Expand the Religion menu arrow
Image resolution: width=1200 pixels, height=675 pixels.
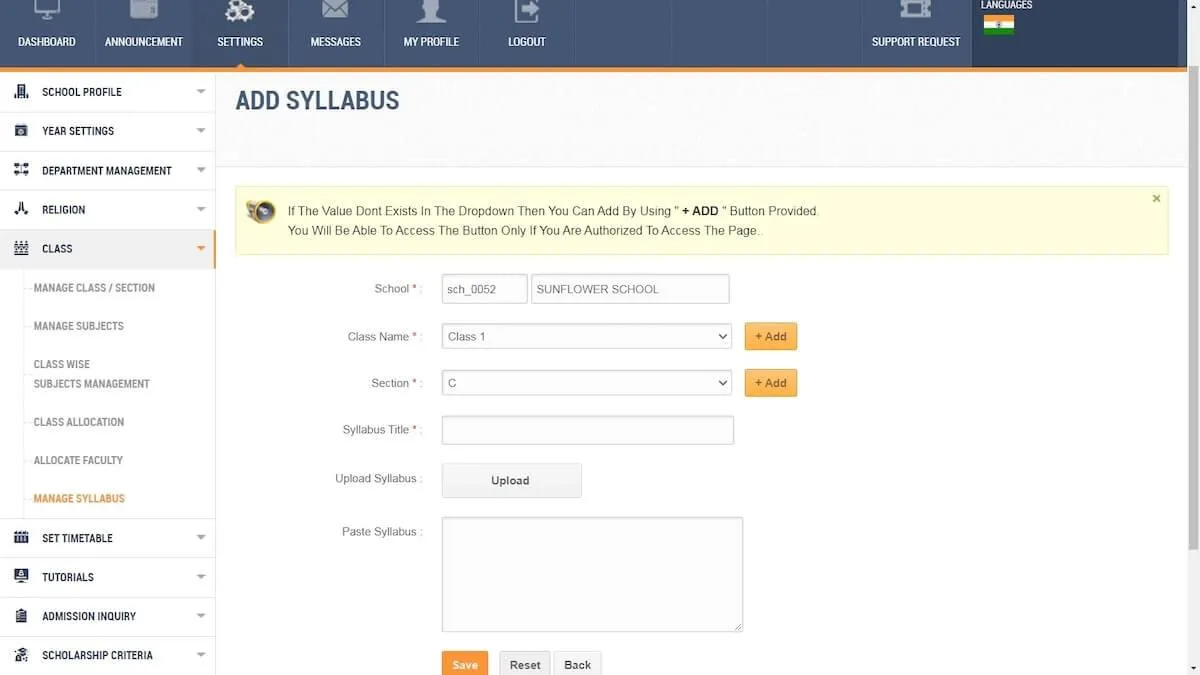tap(201, 209)
